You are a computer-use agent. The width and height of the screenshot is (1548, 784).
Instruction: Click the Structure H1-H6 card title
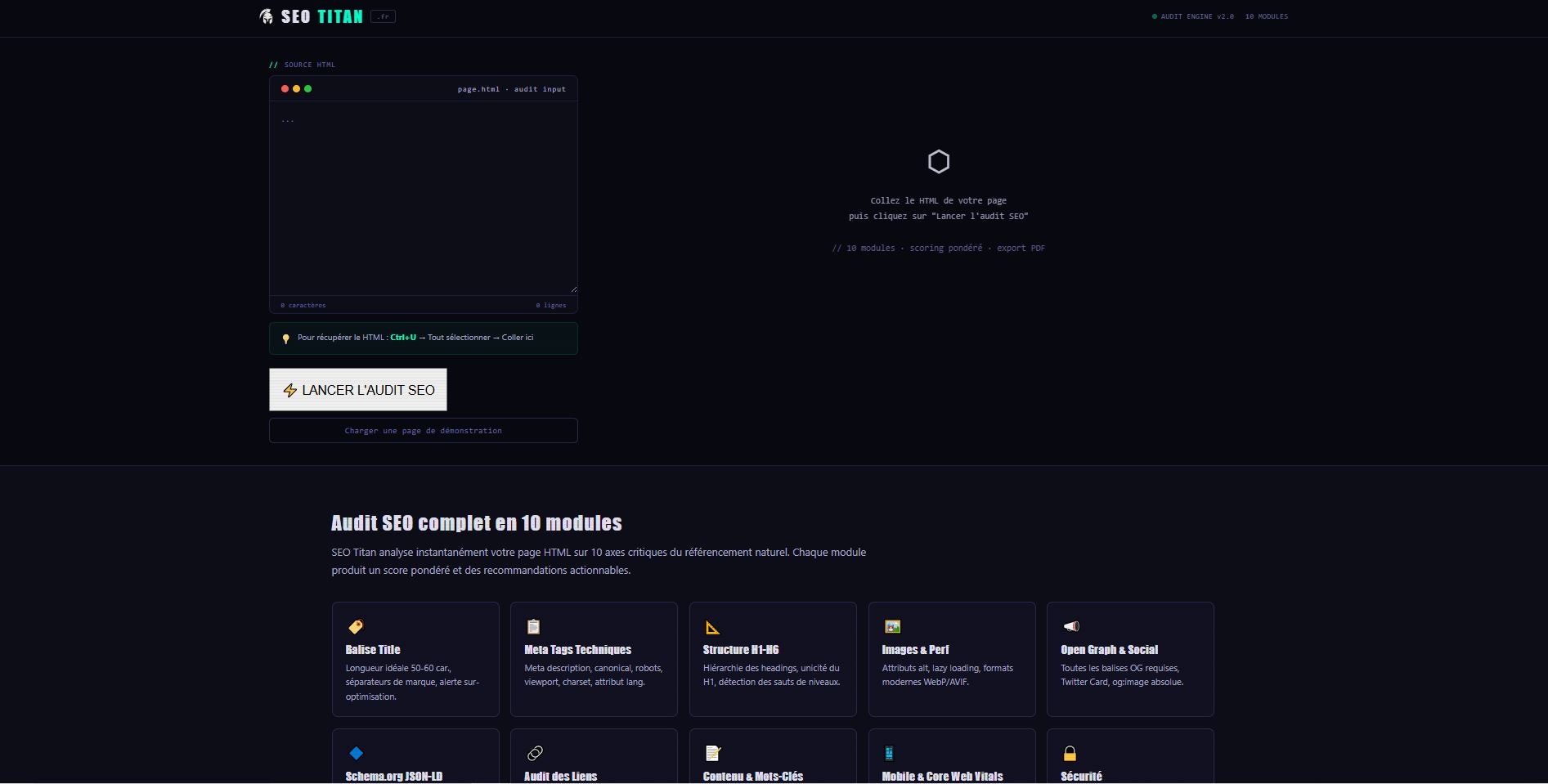pos(741,650)
